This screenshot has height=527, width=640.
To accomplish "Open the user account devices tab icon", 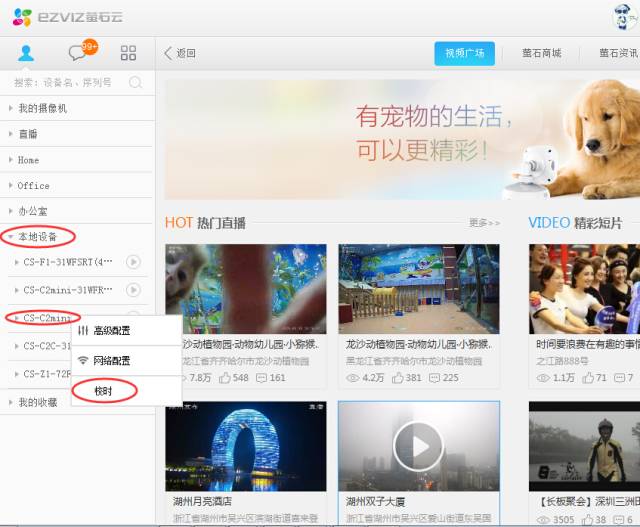I will 26,53.
